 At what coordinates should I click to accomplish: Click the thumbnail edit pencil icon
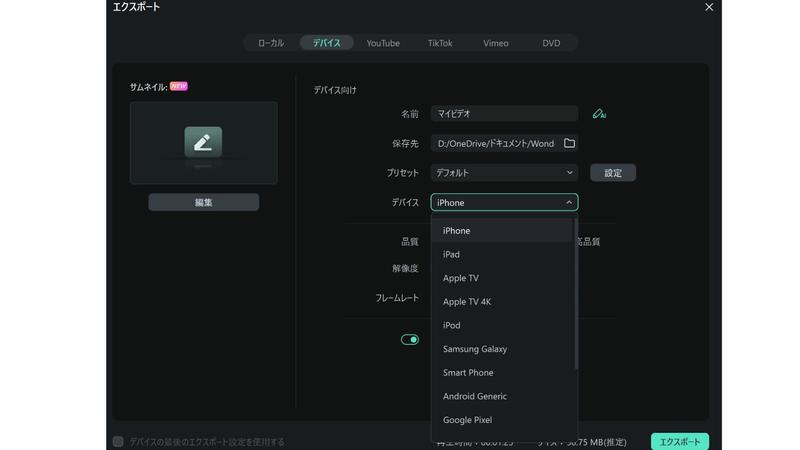[x=203, y=142]
